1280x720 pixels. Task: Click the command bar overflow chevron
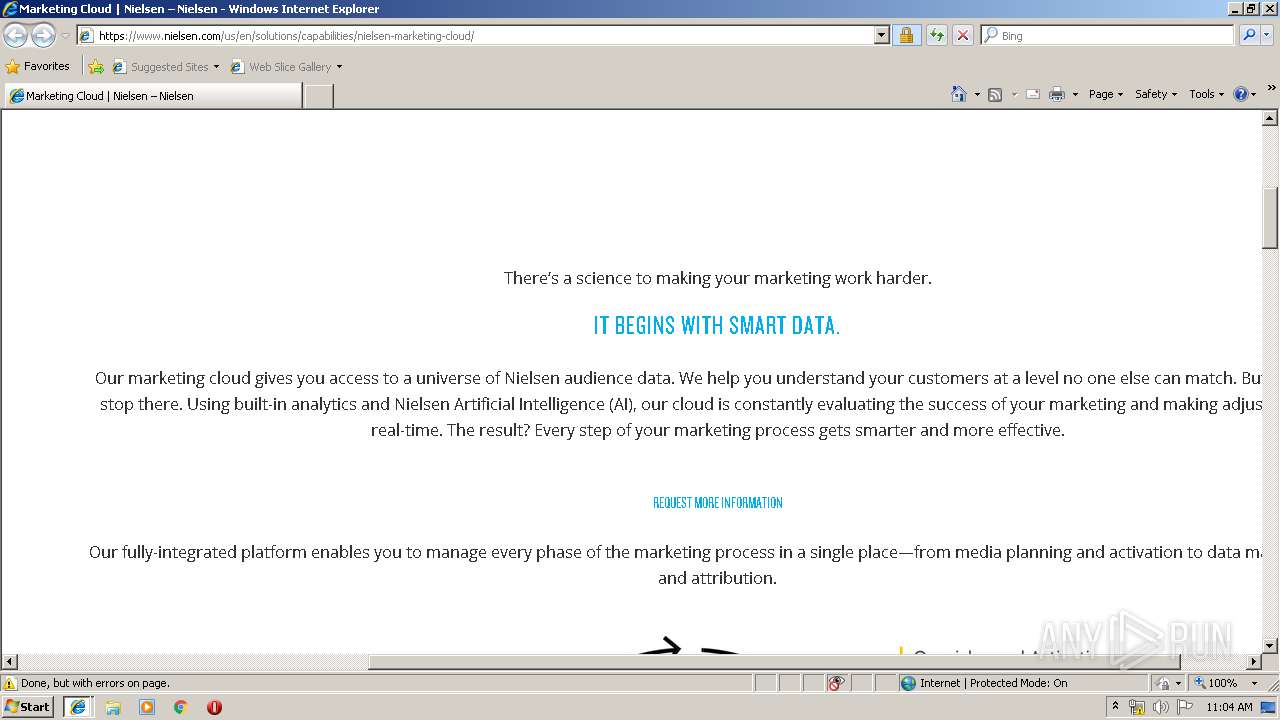coord(1272,88)
